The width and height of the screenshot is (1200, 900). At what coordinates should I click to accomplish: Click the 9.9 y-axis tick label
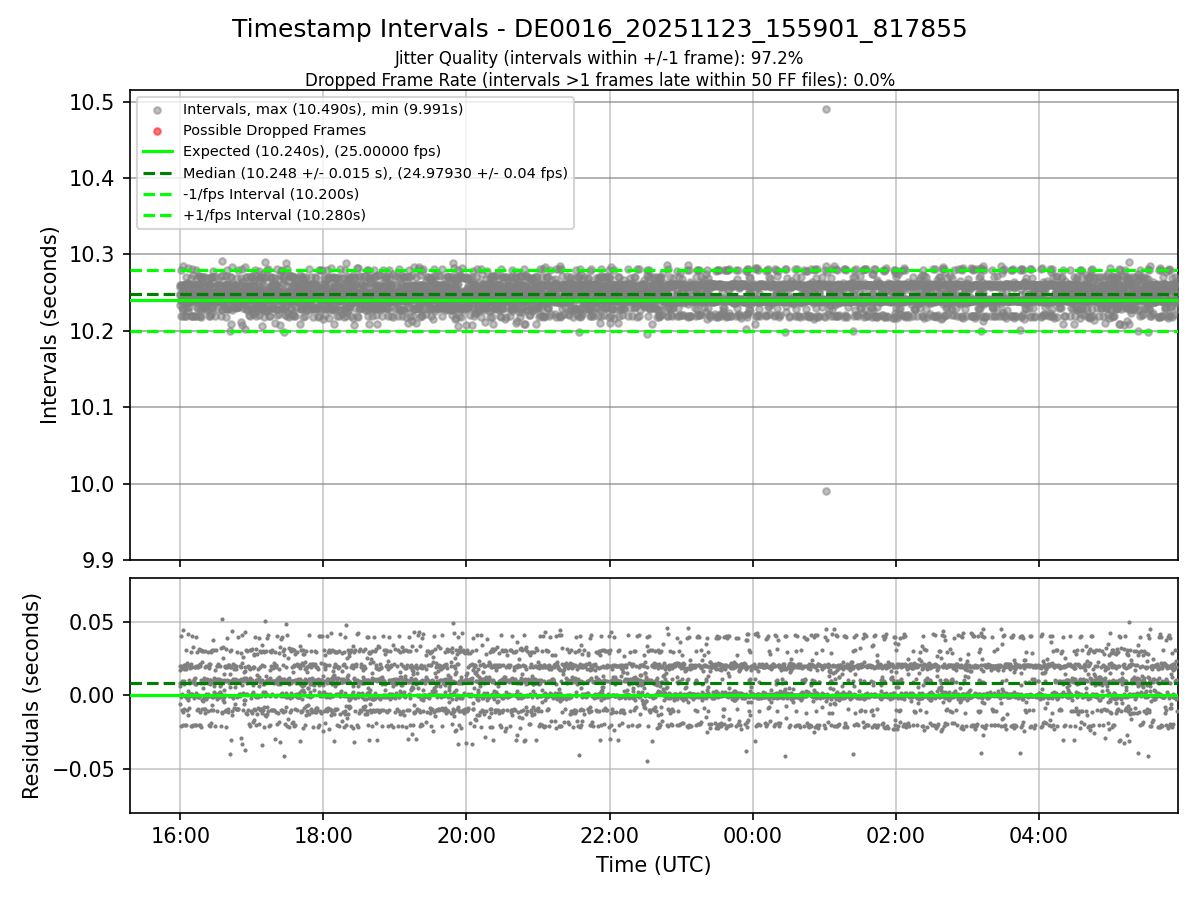(x=98, y=560)
